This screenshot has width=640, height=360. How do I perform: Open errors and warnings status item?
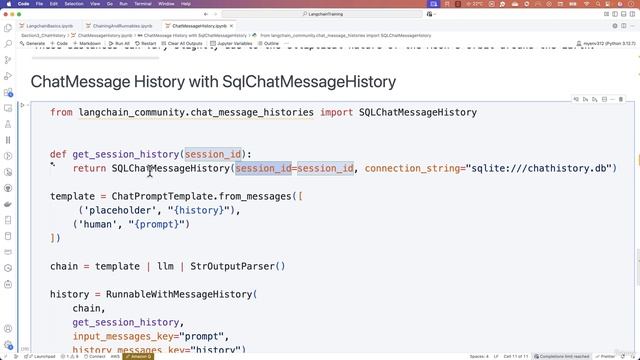pyautogui.click(x=69, y=356)
